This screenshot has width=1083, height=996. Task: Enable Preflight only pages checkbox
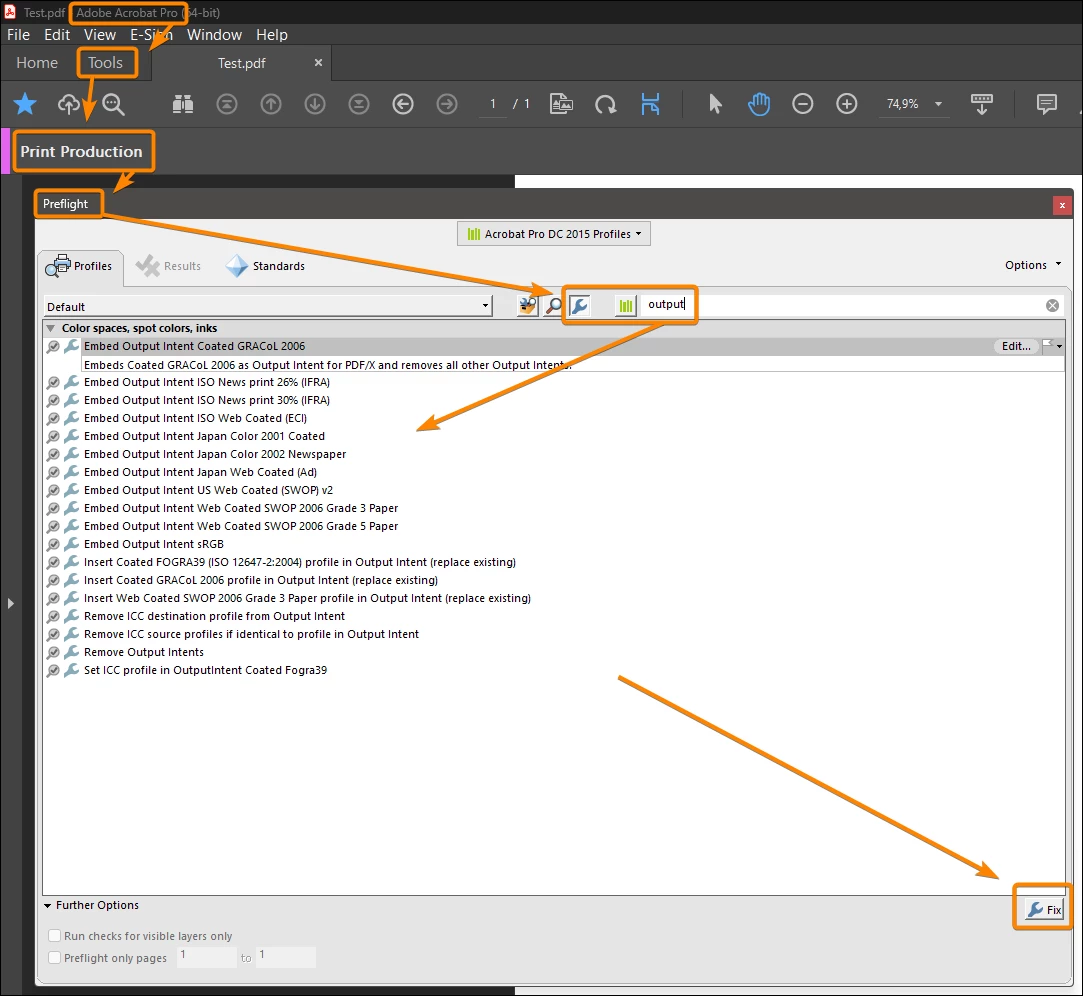(x=55, y=958)
